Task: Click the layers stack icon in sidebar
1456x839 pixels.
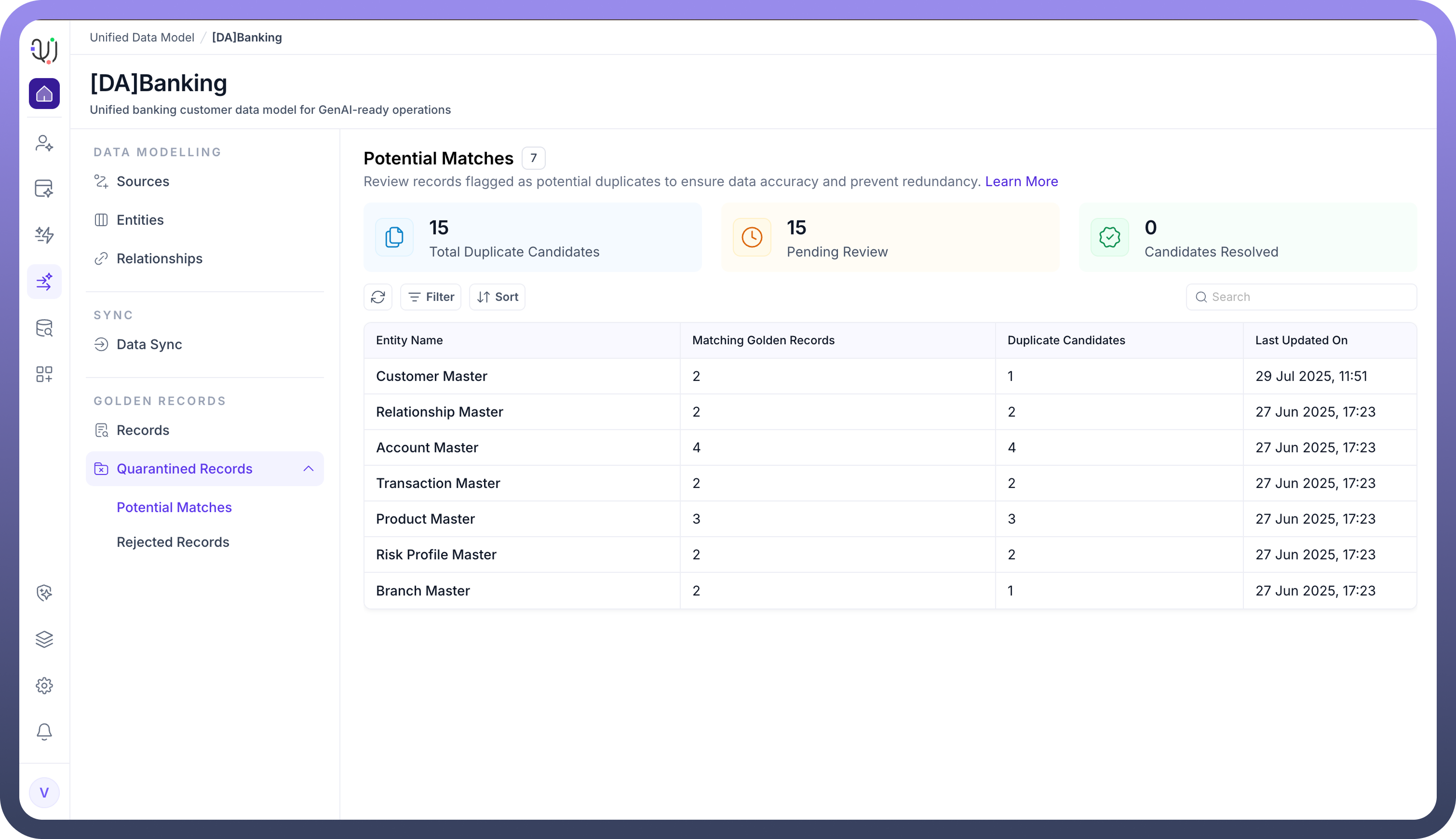Action: 44,639
